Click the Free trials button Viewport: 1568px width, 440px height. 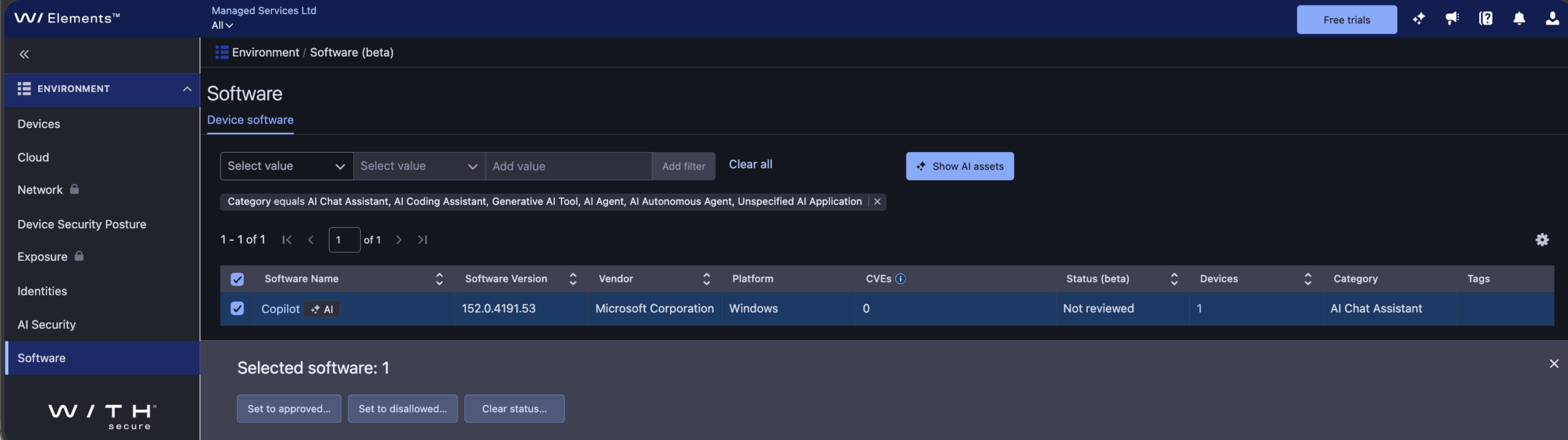pyautogui.click(x=1346, y=20)
